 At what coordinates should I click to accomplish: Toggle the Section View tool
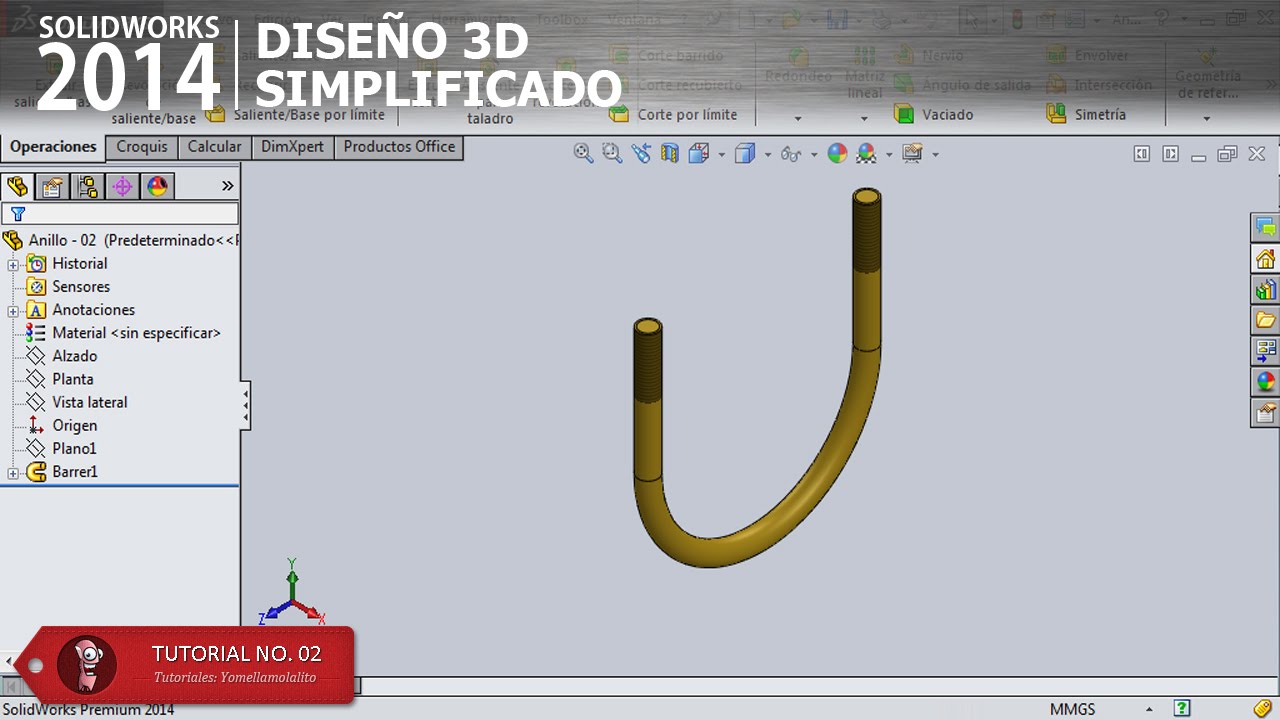point(670,153)
